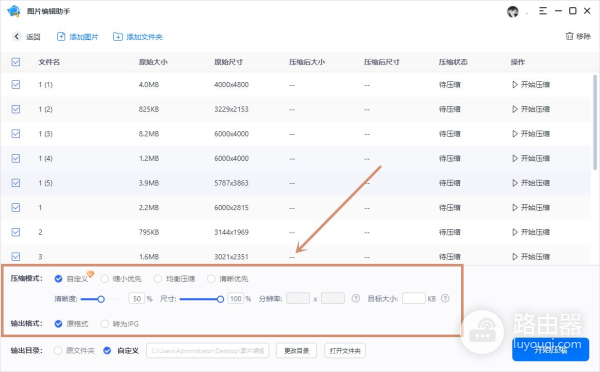Image resolution: width=600 pixels, height=372 pixels.
Task: Click the 5787x3863 dimension cell
Action: pyautogui.click(x=231, y=183)
